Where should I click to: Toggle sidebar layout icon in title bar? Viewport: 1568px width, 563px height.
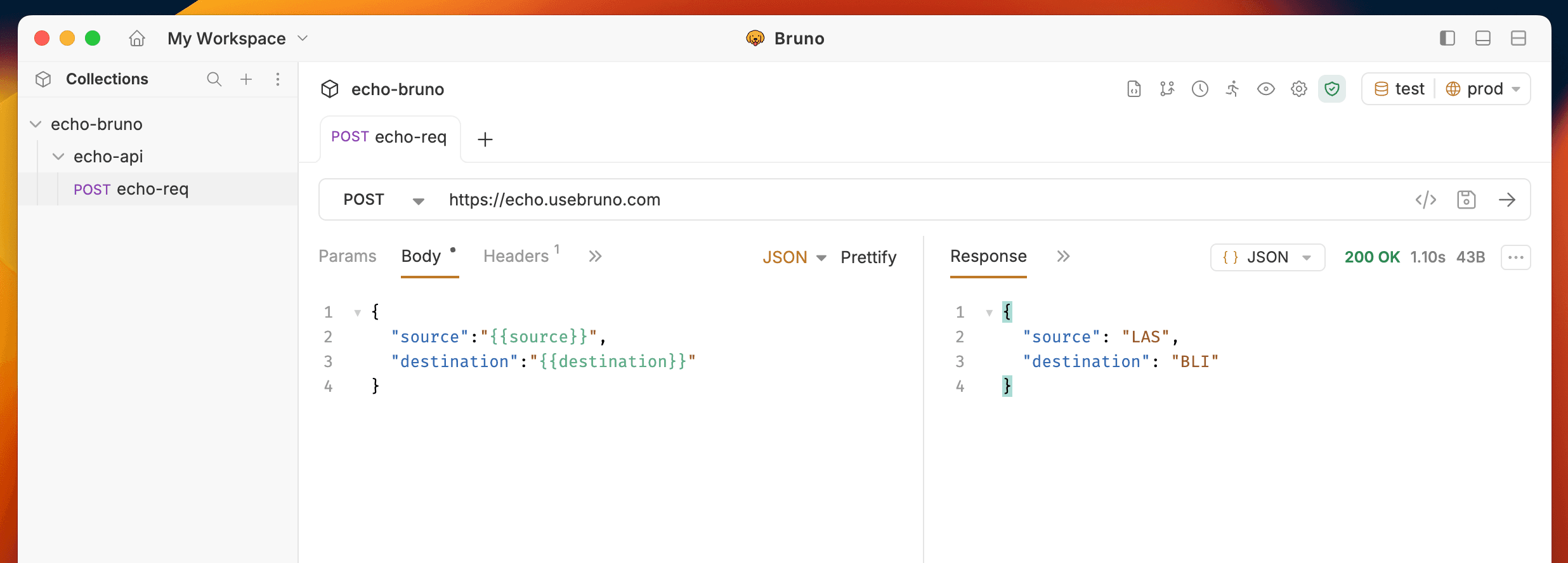click(1447, 39)
